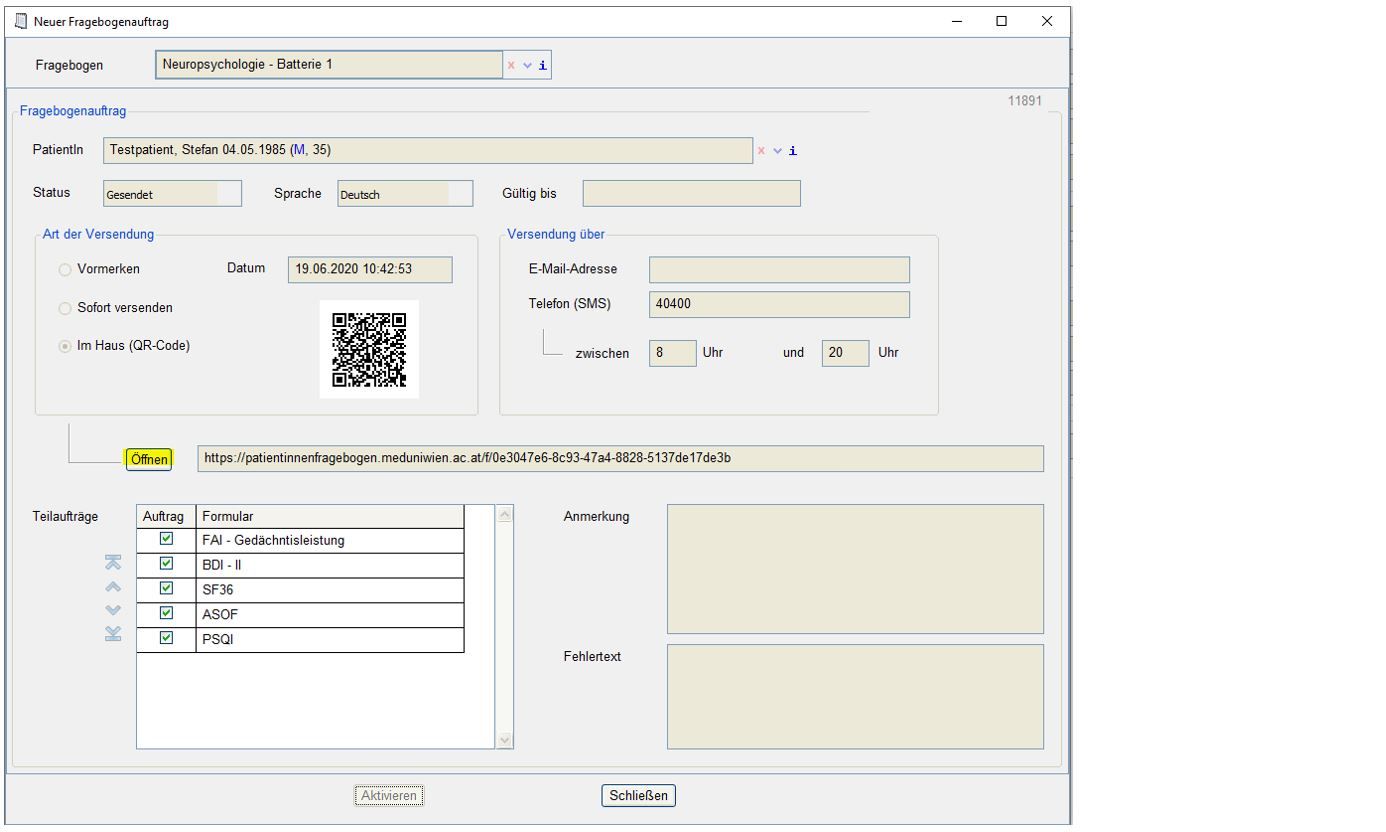
Task: Toggle the PSQI Auftrag checkbox
Action: coord(166,638)
